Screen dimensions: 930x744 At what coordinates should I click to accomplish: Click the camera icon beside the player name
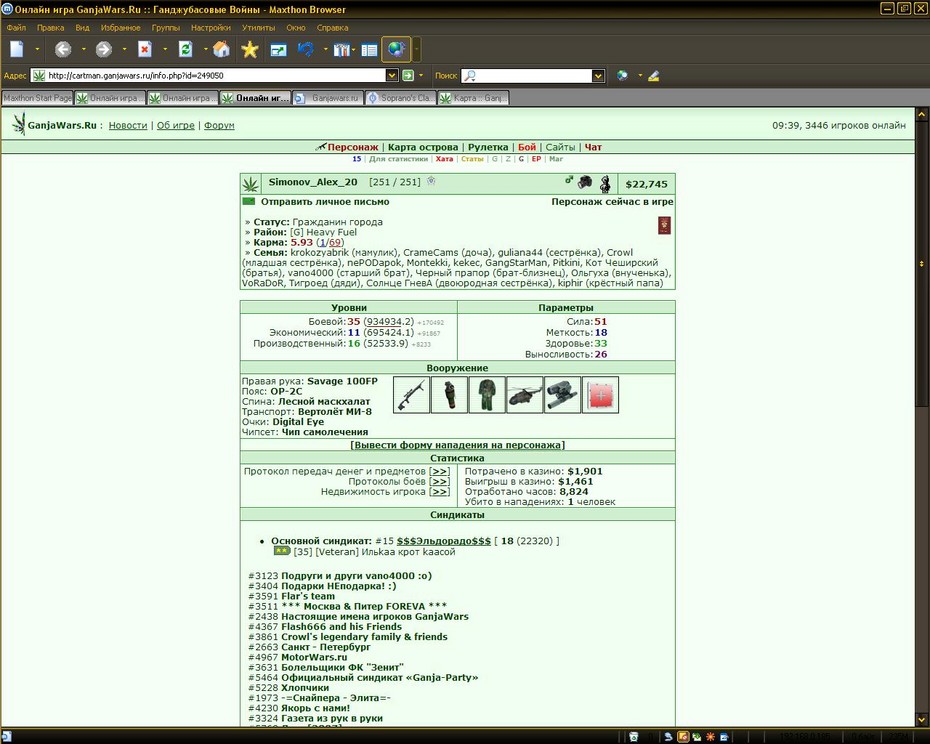[585, 182]
